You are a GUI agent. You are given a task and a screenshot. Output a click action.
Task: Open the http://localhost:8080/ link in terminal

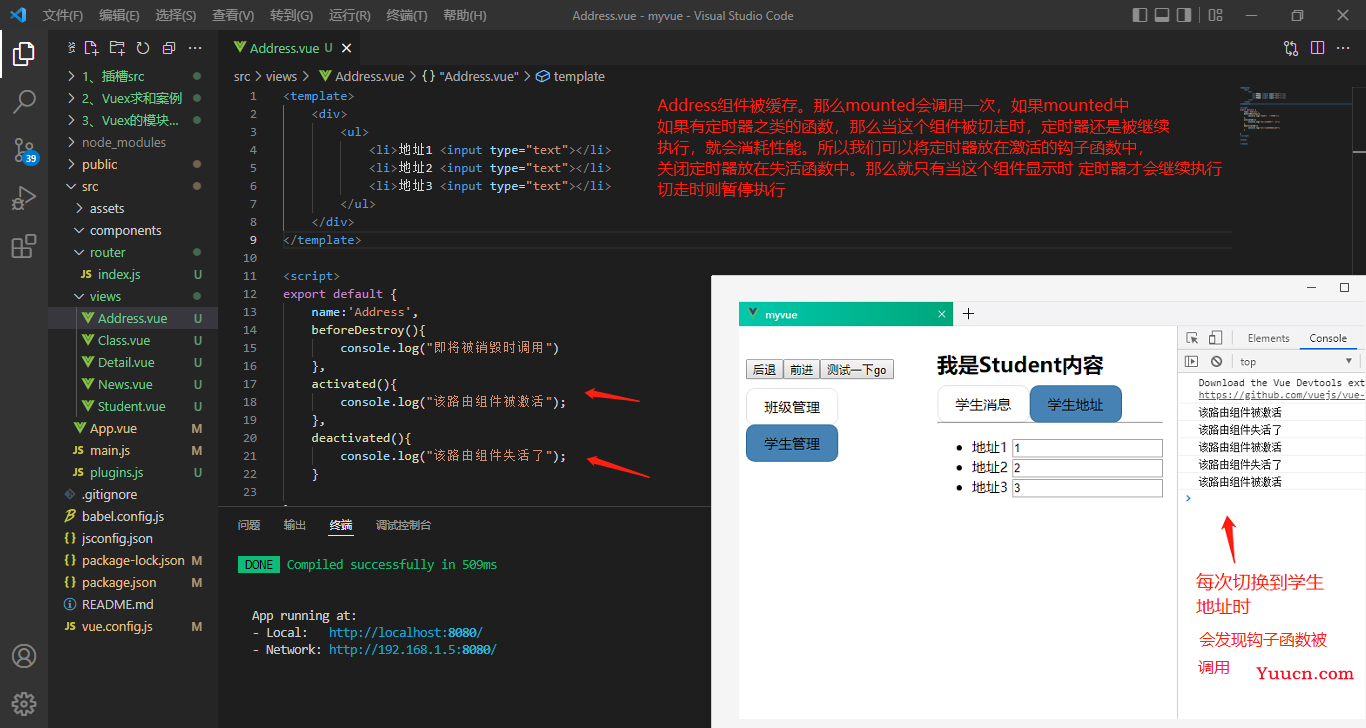click(x=405, y=633)
